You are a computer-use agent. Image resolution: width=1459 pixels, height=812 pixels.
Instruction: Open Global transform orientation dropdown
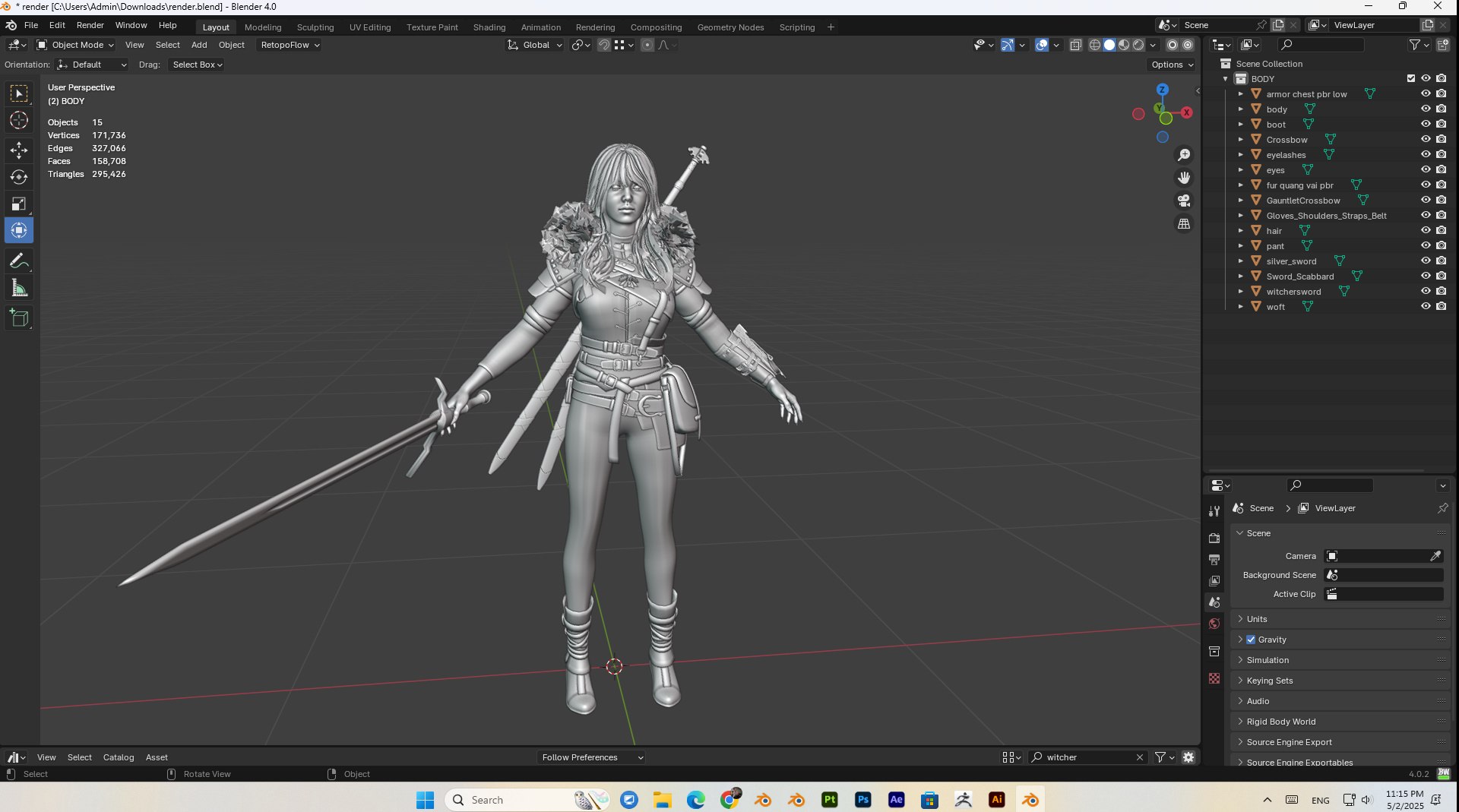(535, 45)
